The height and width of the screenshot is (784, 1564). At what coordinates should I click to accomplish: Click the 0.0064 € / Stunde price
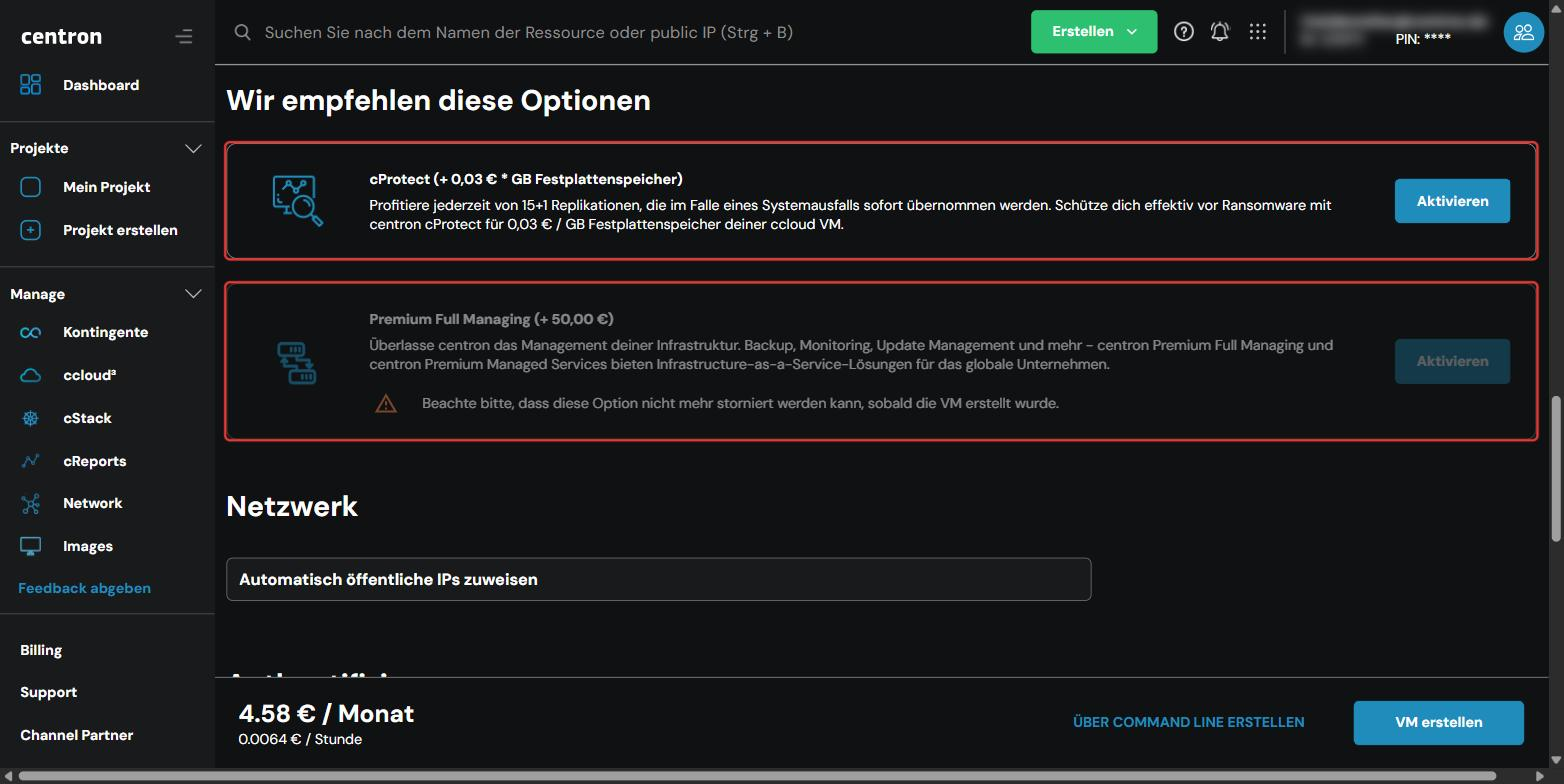tap(300, 740)
